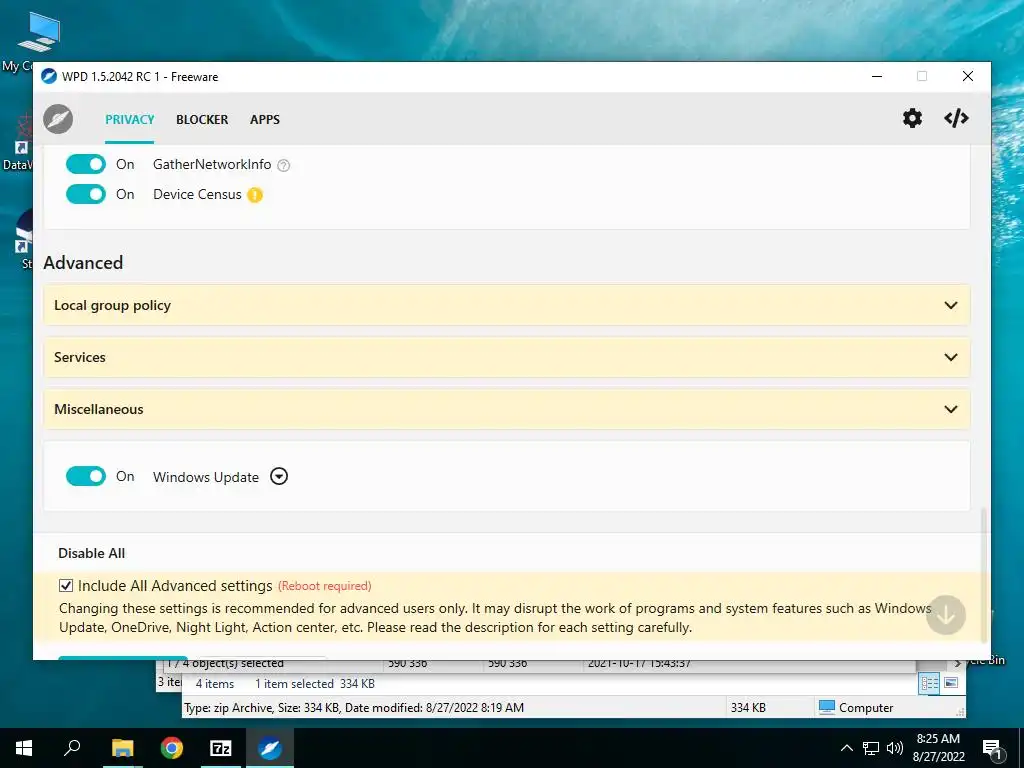Click the WPD logo icon
Viewport: 1024px width, 768px height.
pyautogui.click(x=58, y=119)
